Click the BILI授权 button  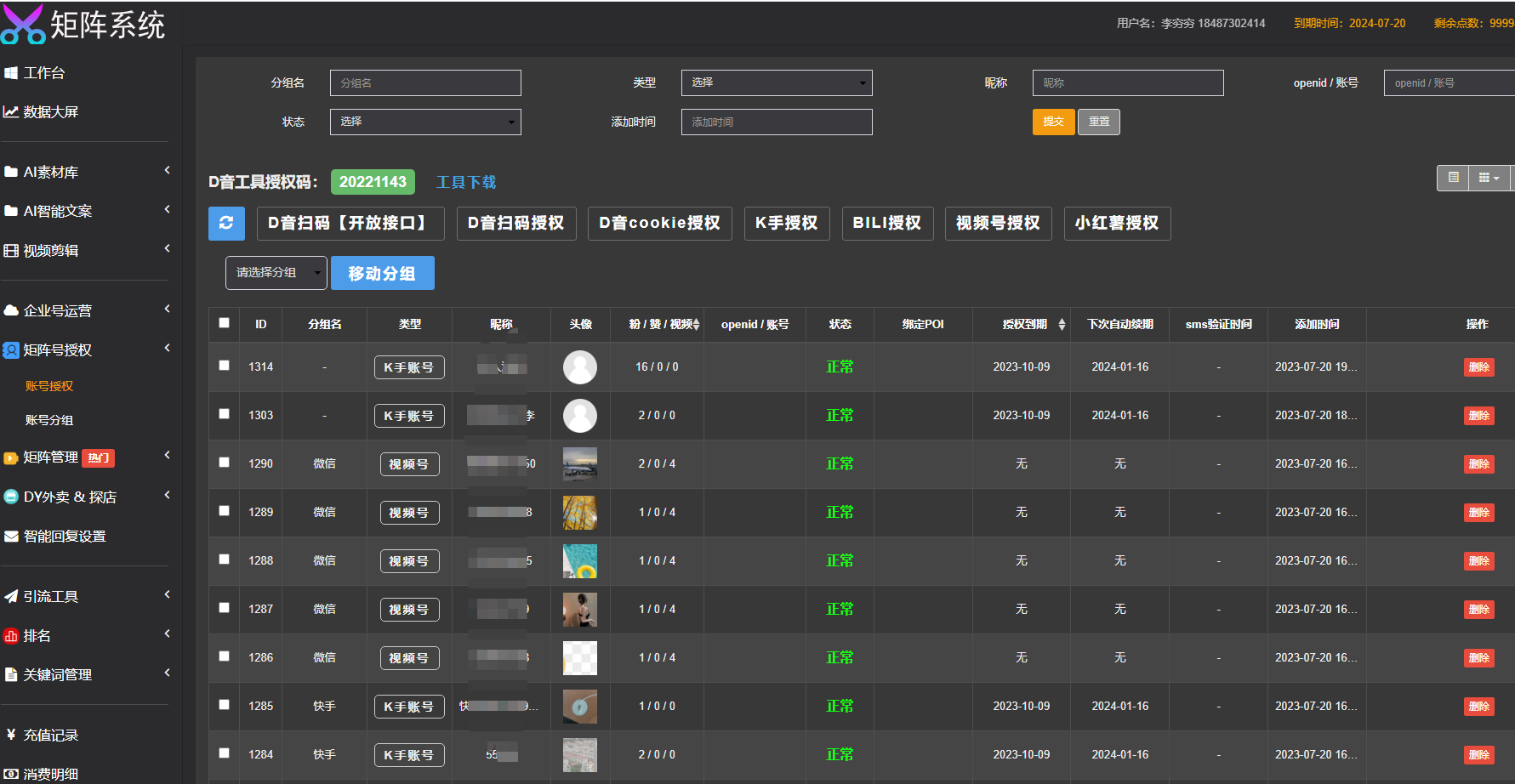(x=887, y=223)
